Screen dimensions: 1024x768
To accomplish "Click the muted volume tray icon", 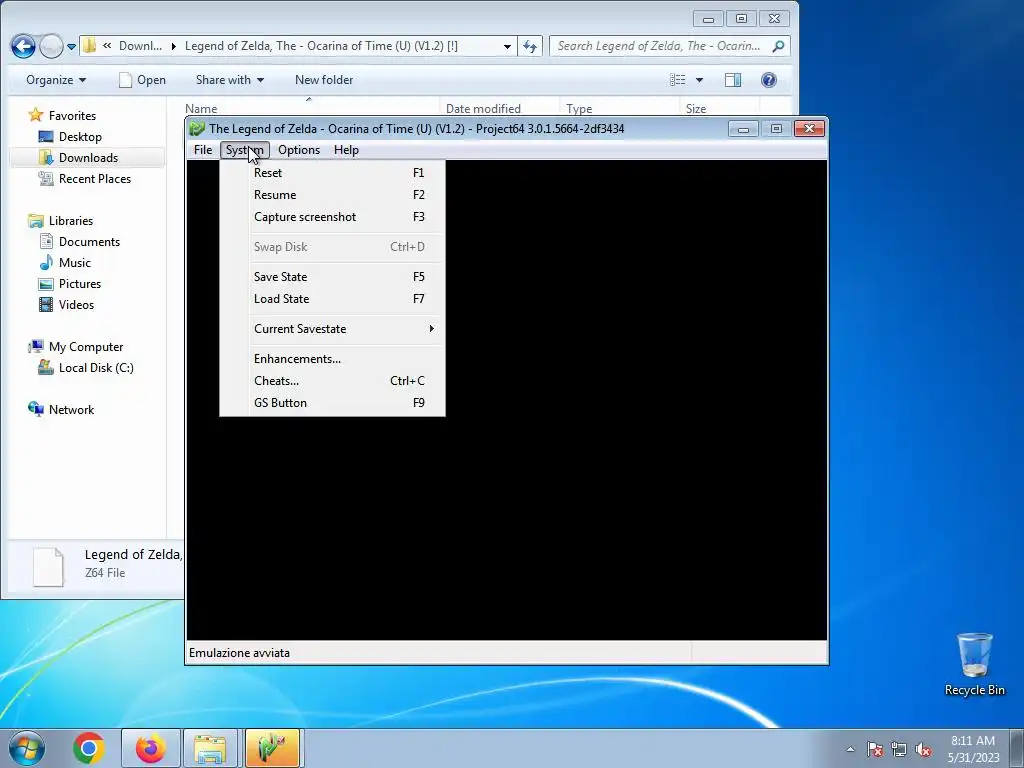I will [x=923, y=749].
